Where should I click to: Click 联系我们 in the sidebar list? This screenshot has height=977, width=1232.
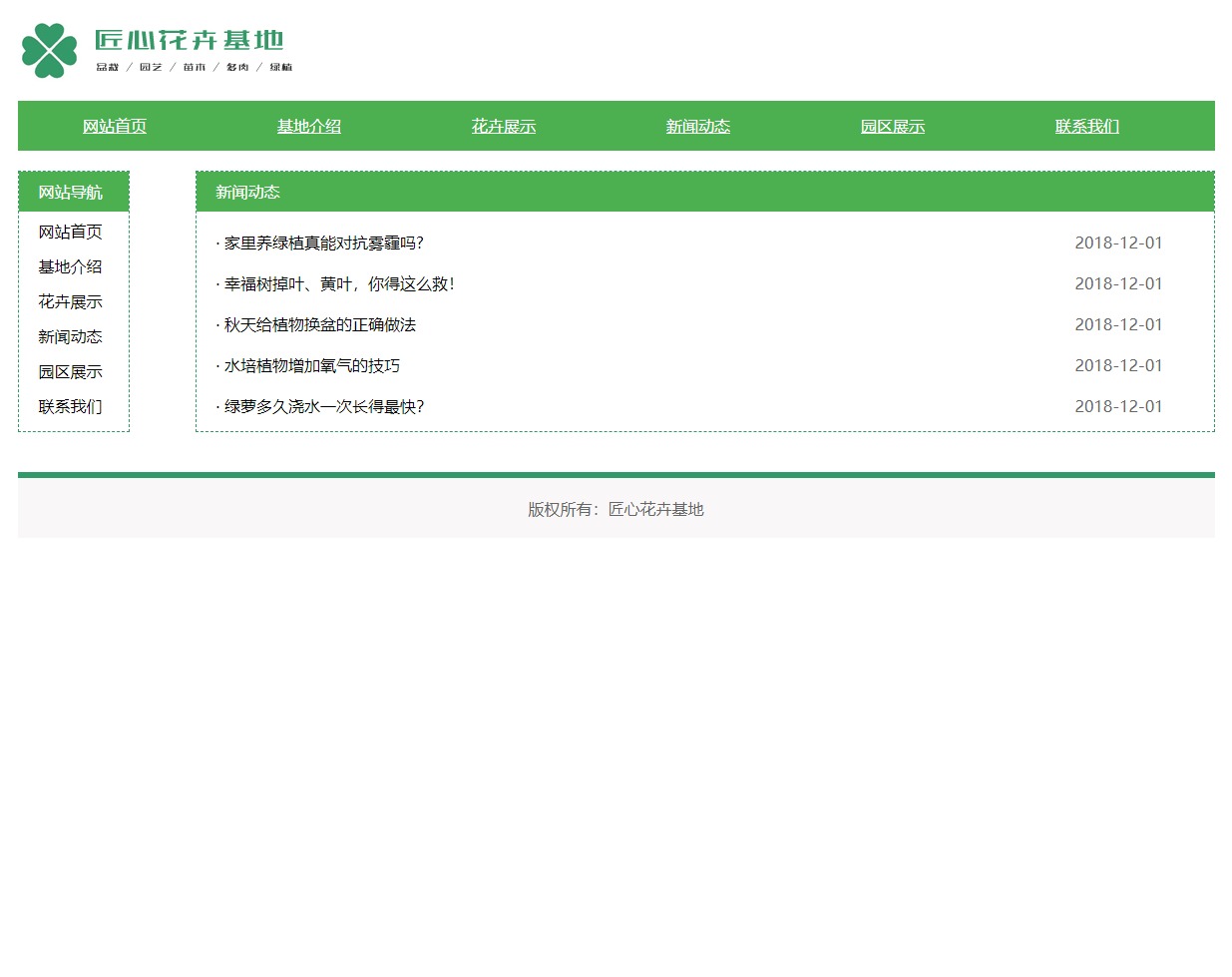click(71, 407)
